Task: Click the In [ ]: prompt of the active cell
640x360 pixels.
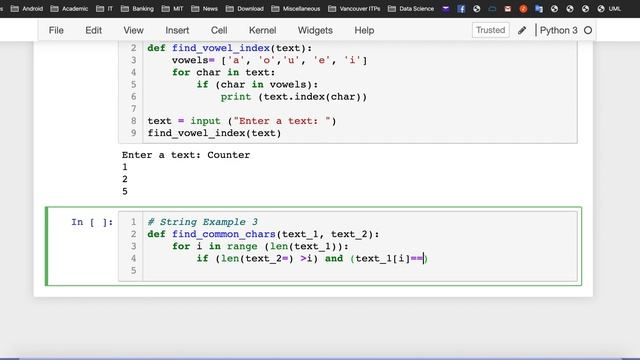Action: [92, 222]
